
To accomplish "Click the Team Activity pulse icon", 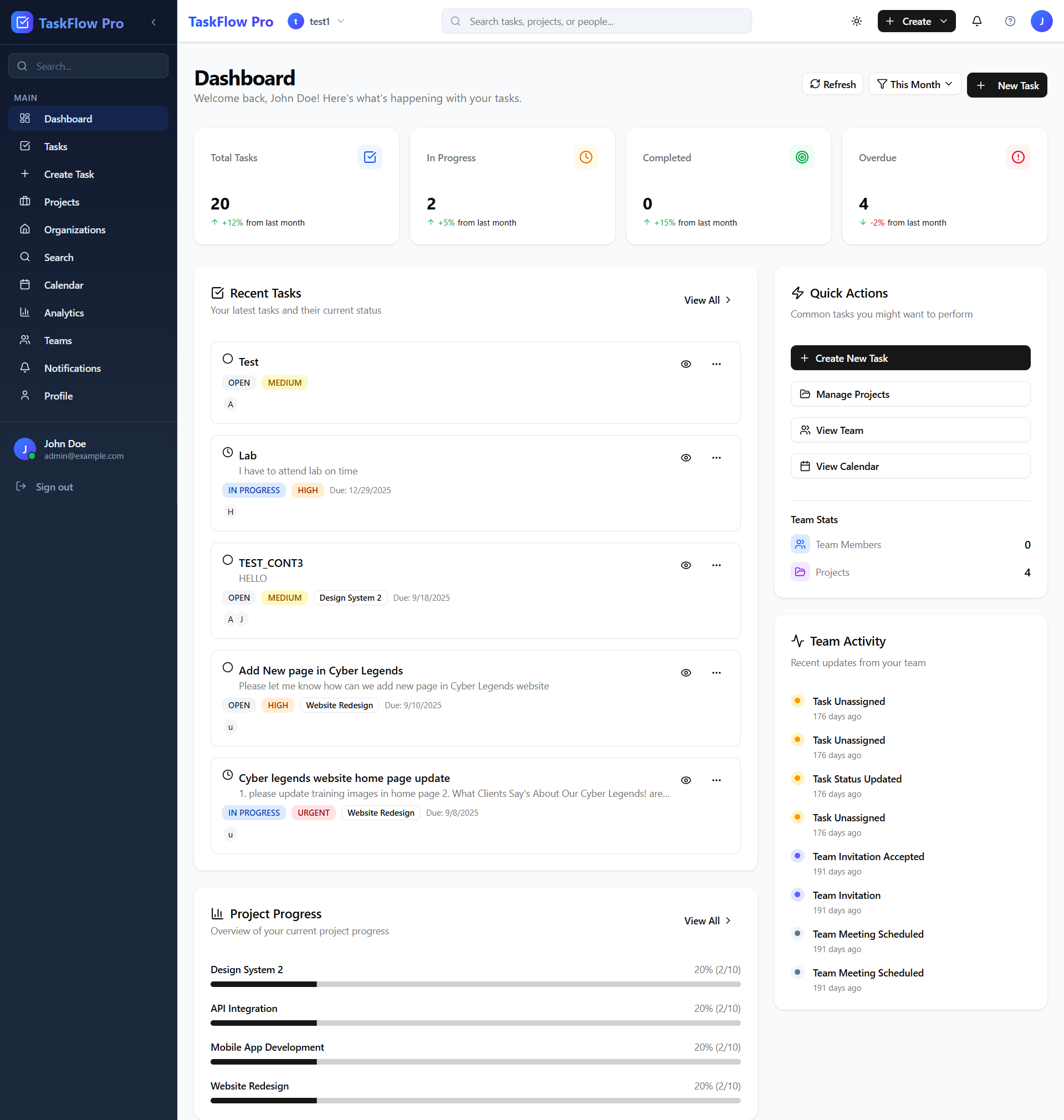I will tap(797, 641).
